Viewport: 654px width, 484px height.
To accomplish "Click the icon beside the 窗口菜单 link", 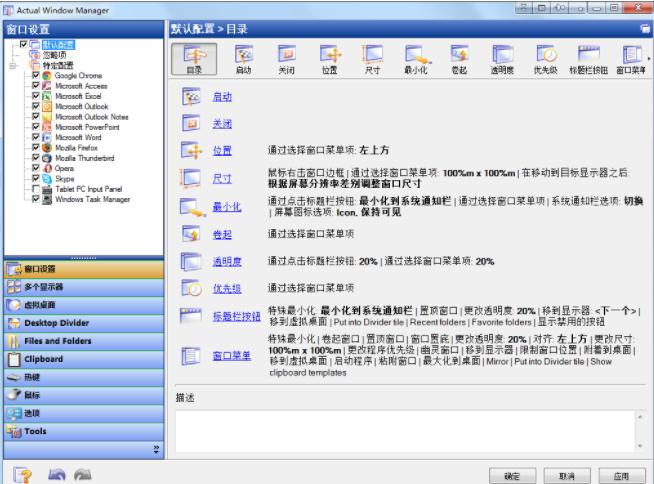I will [191, 356].
